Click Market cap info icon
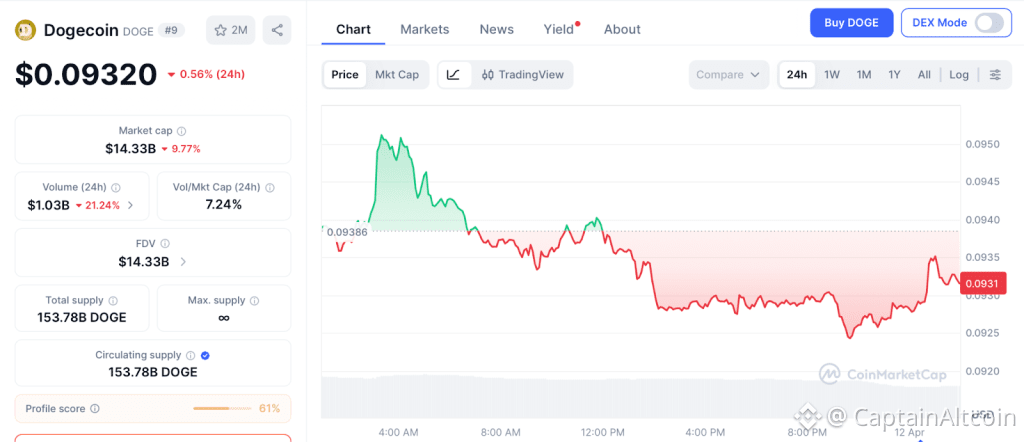Screen dimensions: 1024x442 click(x=182, y=131)
